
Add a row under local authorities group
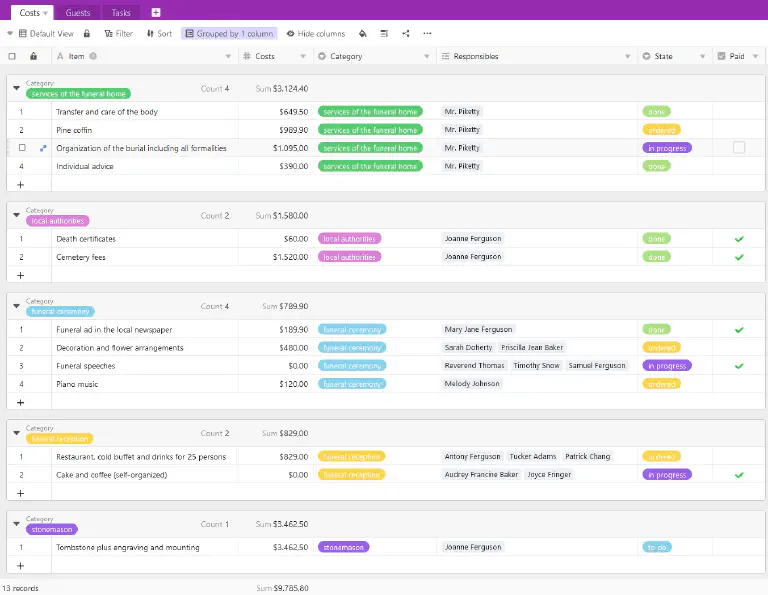pyautogui.click(x=21, y=275)
